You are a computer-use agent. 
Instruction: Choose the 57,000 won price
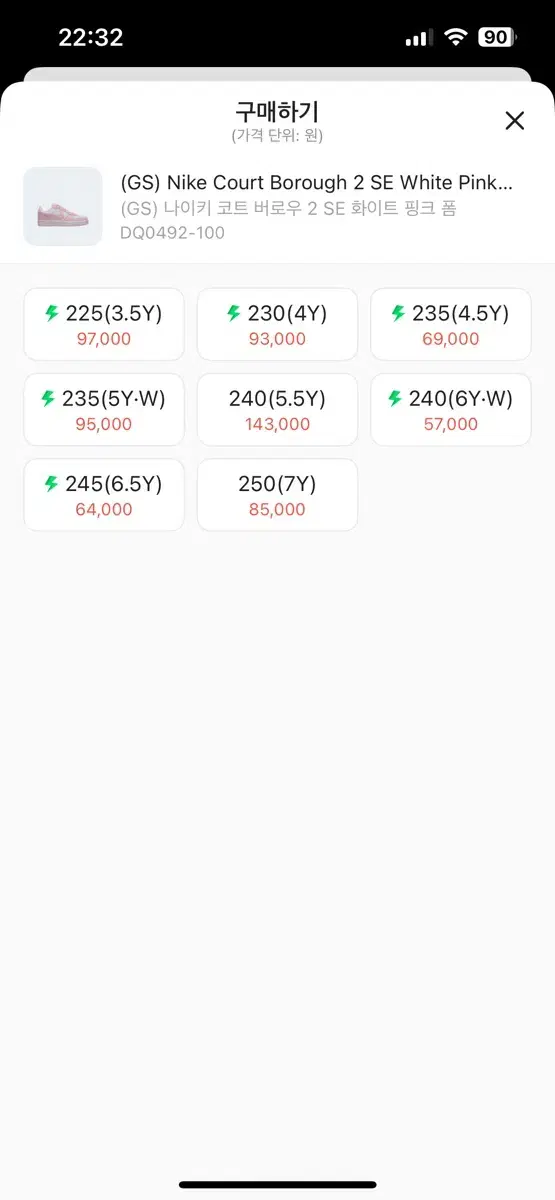[x=451, y=424]
